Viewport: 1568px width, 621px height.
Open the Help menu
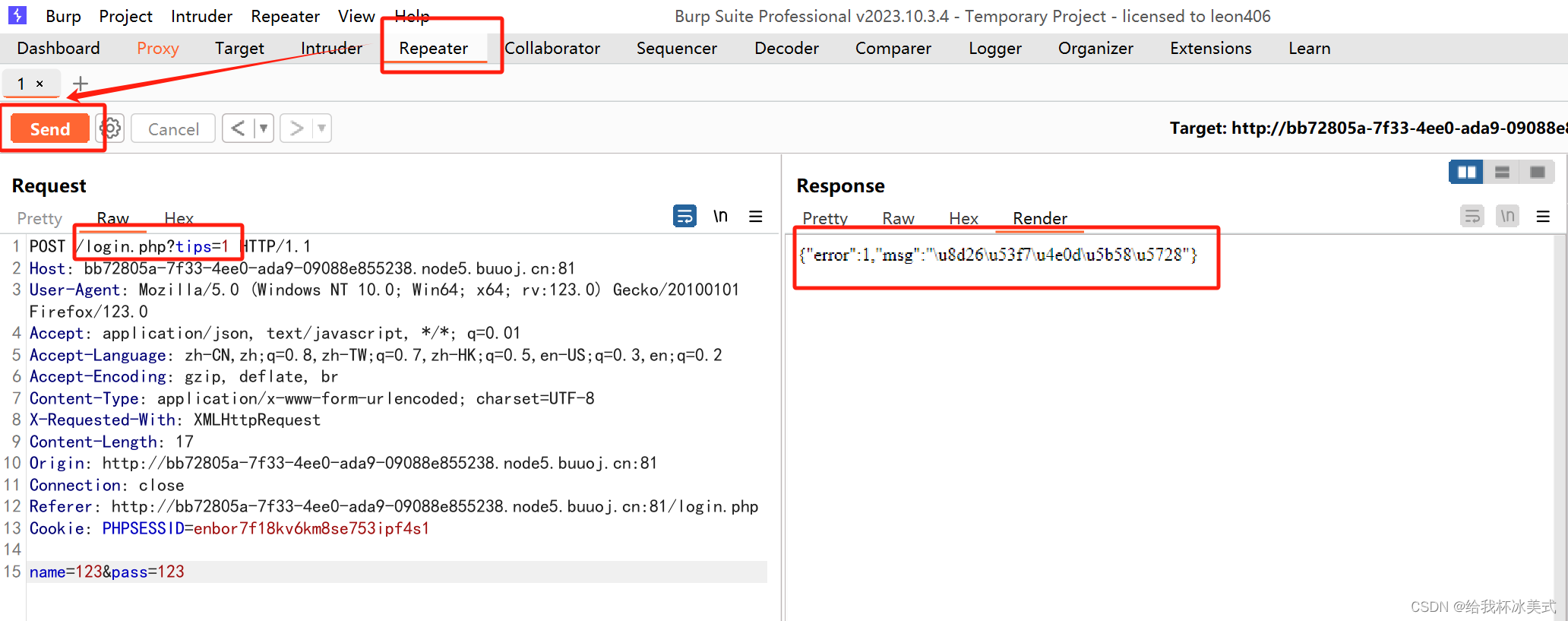coord(412,16)
